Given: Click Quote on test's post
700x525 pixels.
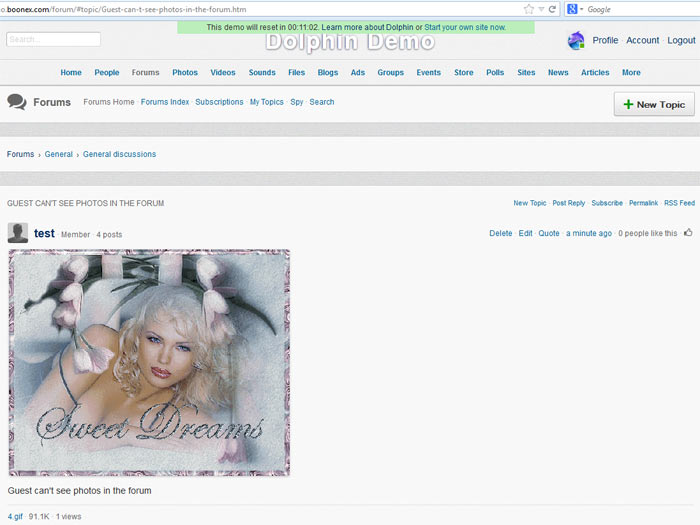Looking at the screenshot, I should point(549,233).
